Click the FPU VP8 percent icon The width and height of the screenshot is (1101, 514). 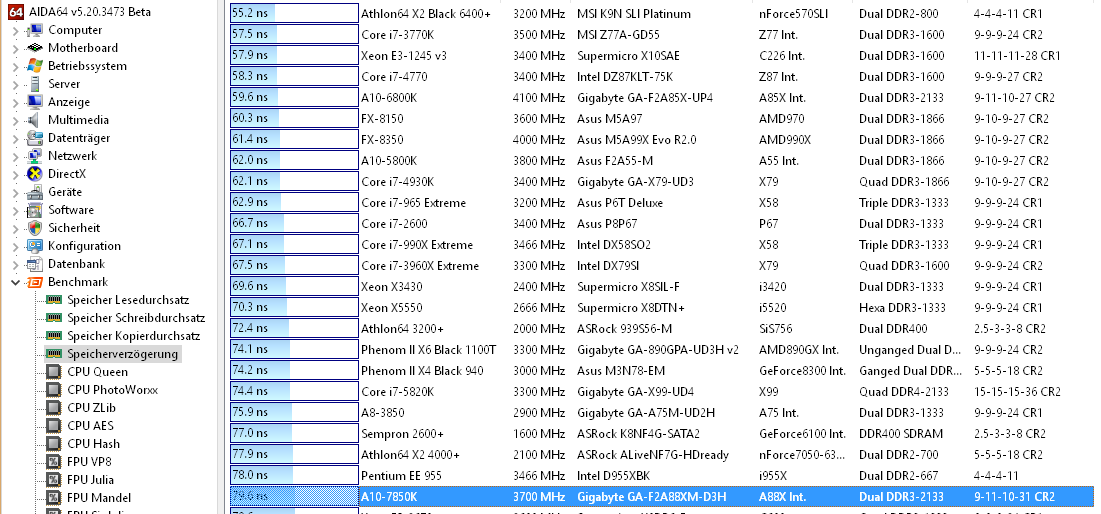(x=54, y=462)
